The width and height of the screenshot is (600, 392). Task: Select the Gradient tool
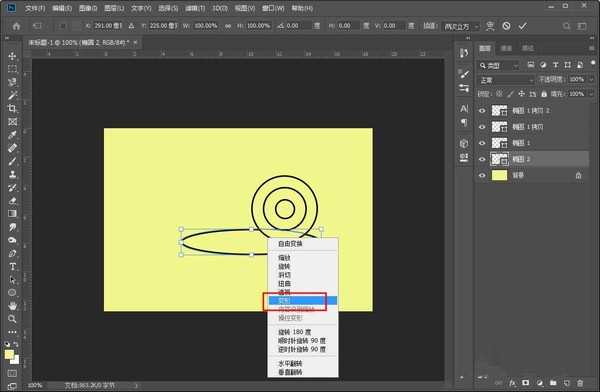[12, 214]
